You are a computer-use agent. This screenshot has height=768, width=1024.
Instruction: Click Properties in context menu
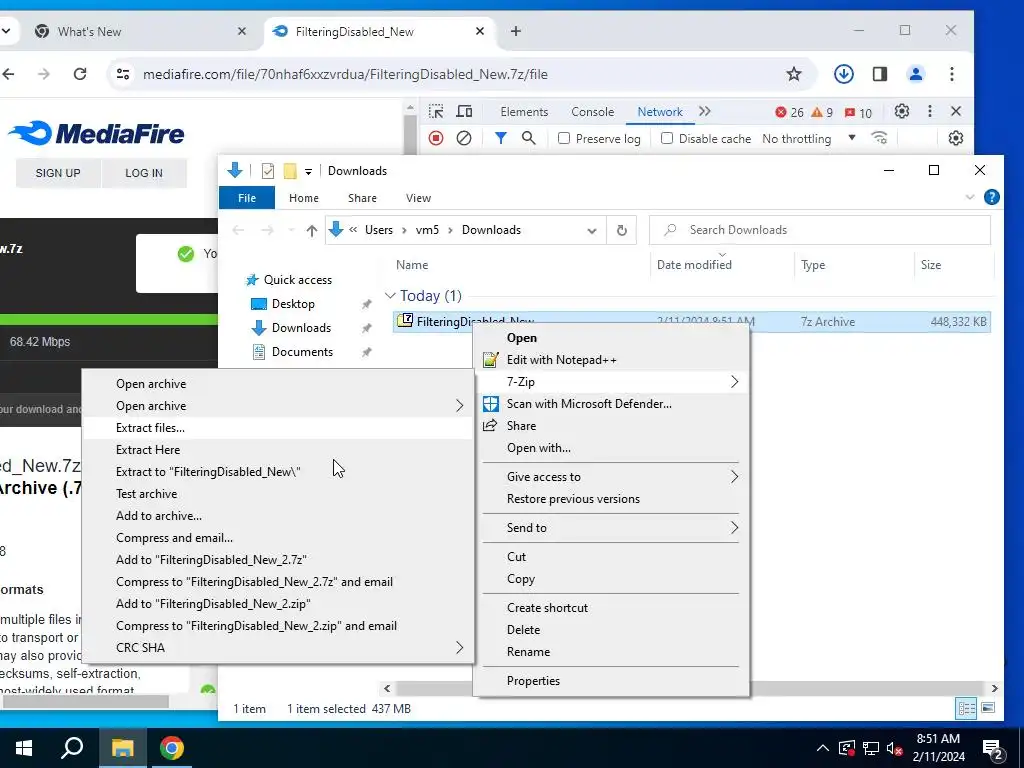click(x=611, y=680)
